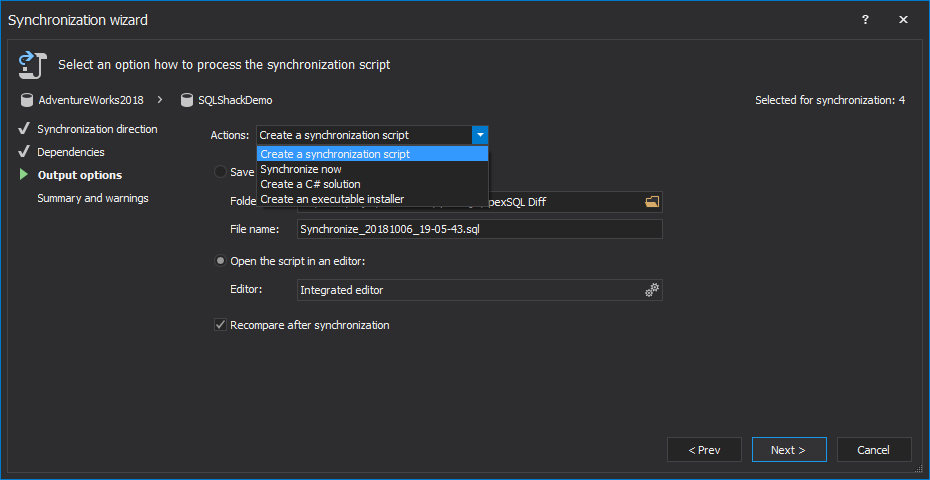Toggle Recompare after synchronization checkbox
The height and width of the screenshot is (480, 930).
pos(220,325)
